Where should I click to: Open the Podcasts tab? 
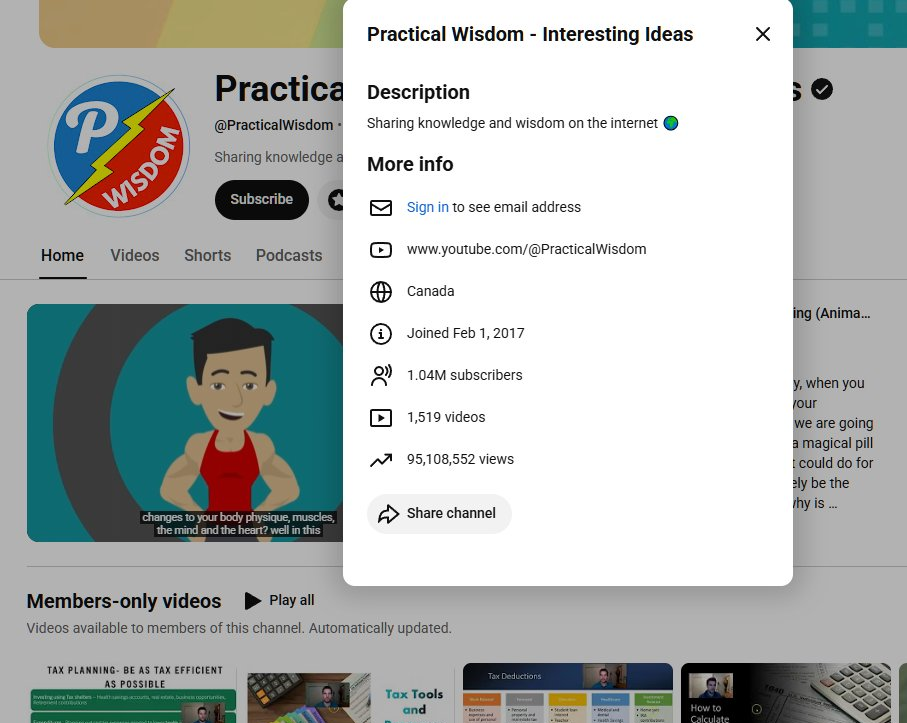(x=289, y=256)
